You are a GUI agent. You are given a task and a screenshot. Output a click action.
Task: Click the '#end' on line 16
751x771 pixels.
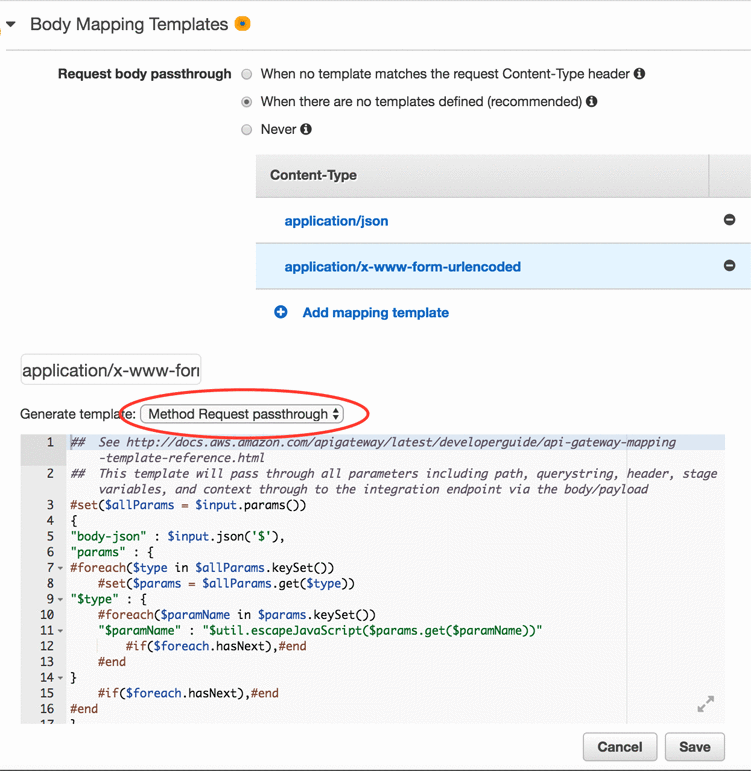[x=84, y=709]
